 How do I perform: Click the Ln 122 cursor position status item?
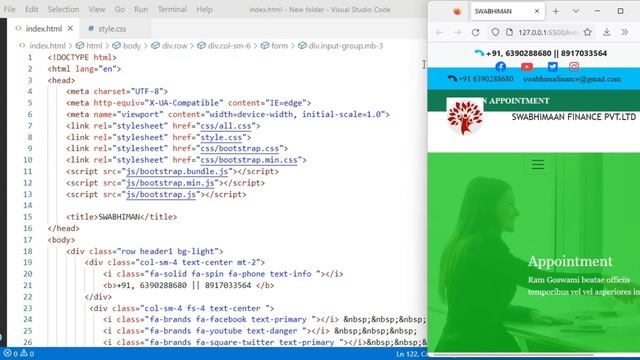[x=411, y=354]
